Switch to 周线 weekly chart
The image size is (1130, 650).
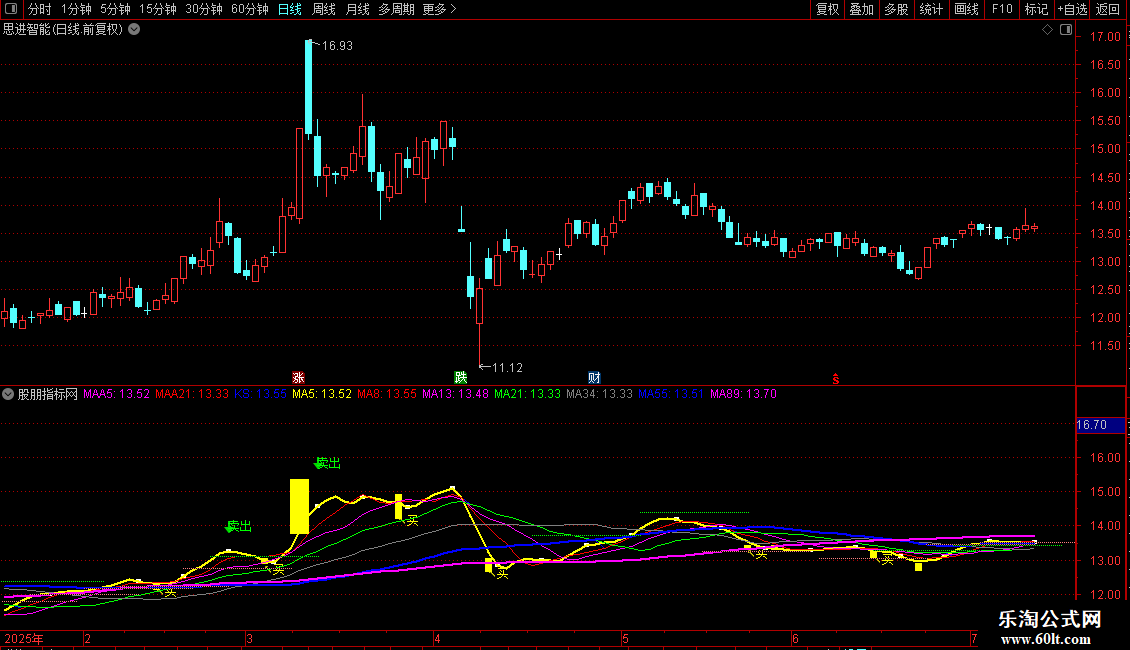tap(324, 9)
